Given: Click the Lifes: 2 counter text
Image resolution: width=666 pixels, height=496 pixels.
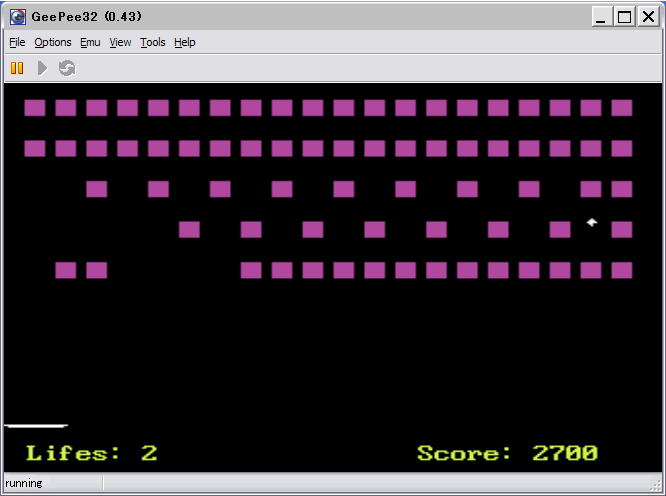Looking at the screenshot, I should pyautogui.click(x=91, y=453).
